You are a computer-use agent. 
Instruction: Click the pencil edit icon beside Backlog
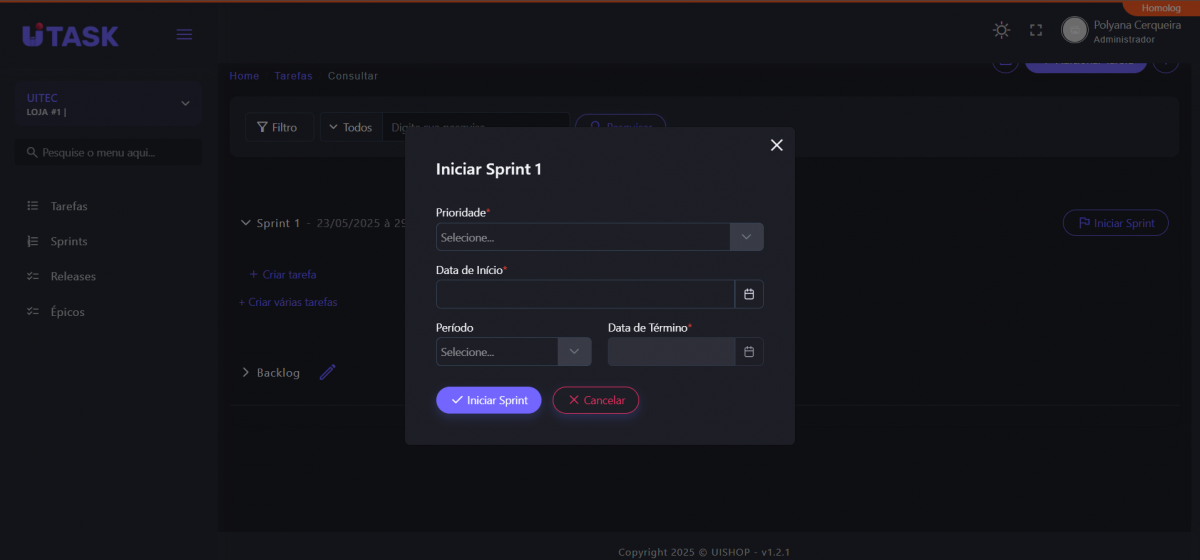pos(327,373)
